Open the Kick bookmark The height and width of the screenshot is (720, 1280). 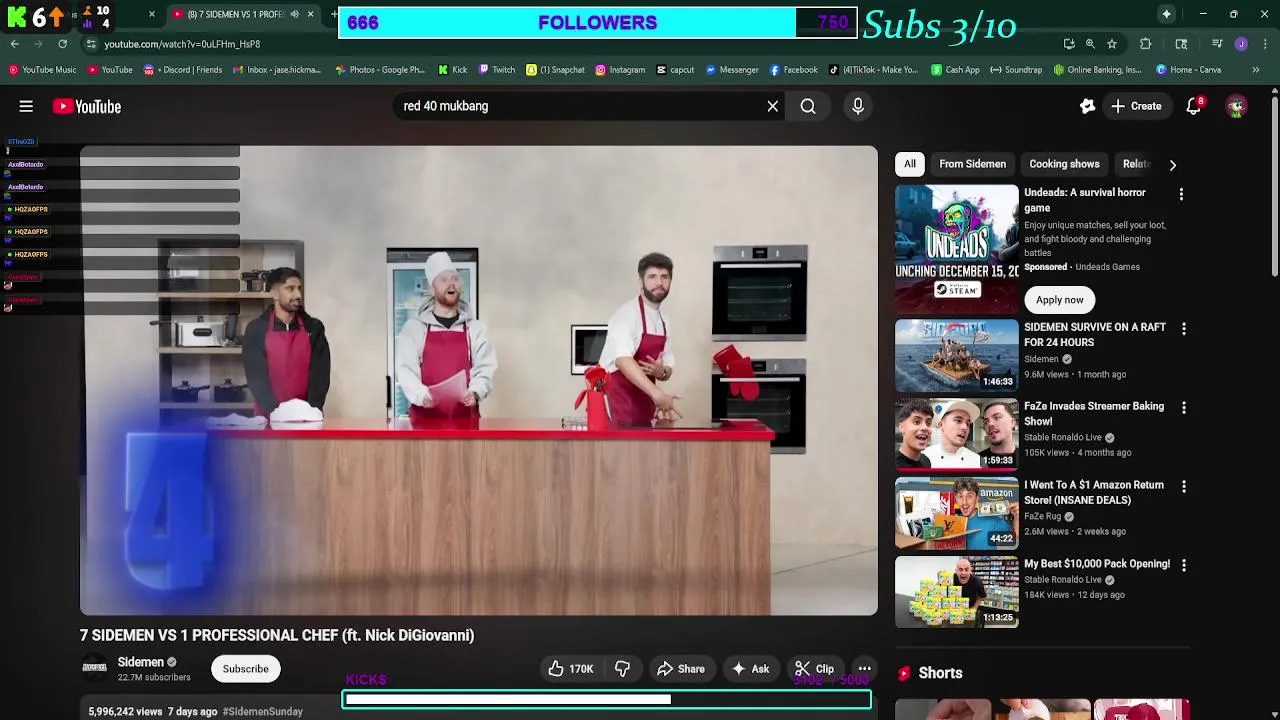[x=453, y=70]
